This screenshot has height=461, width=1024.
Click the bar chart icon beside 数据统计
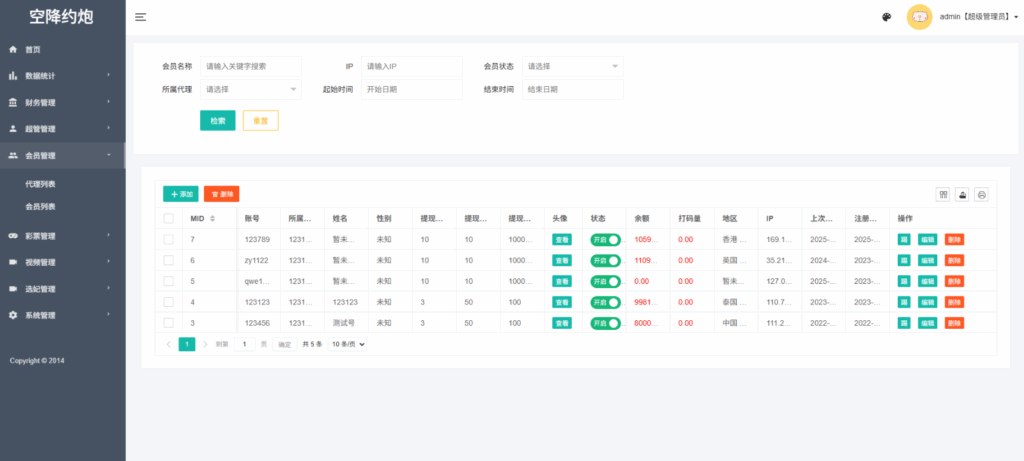12,76
